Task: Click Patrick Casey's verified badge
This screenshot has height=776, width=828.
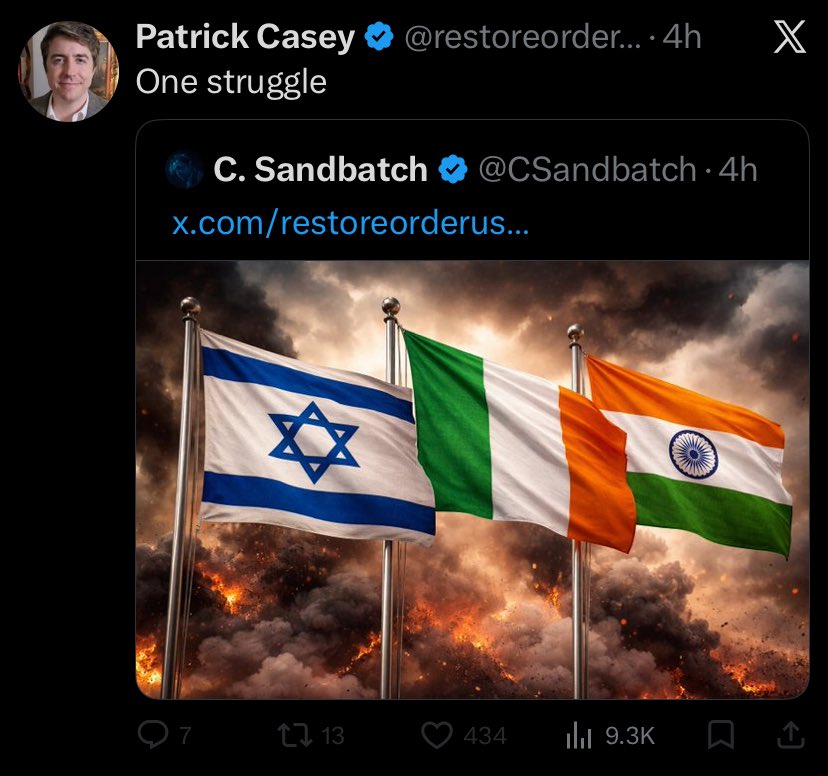Action: click(379, 36)
